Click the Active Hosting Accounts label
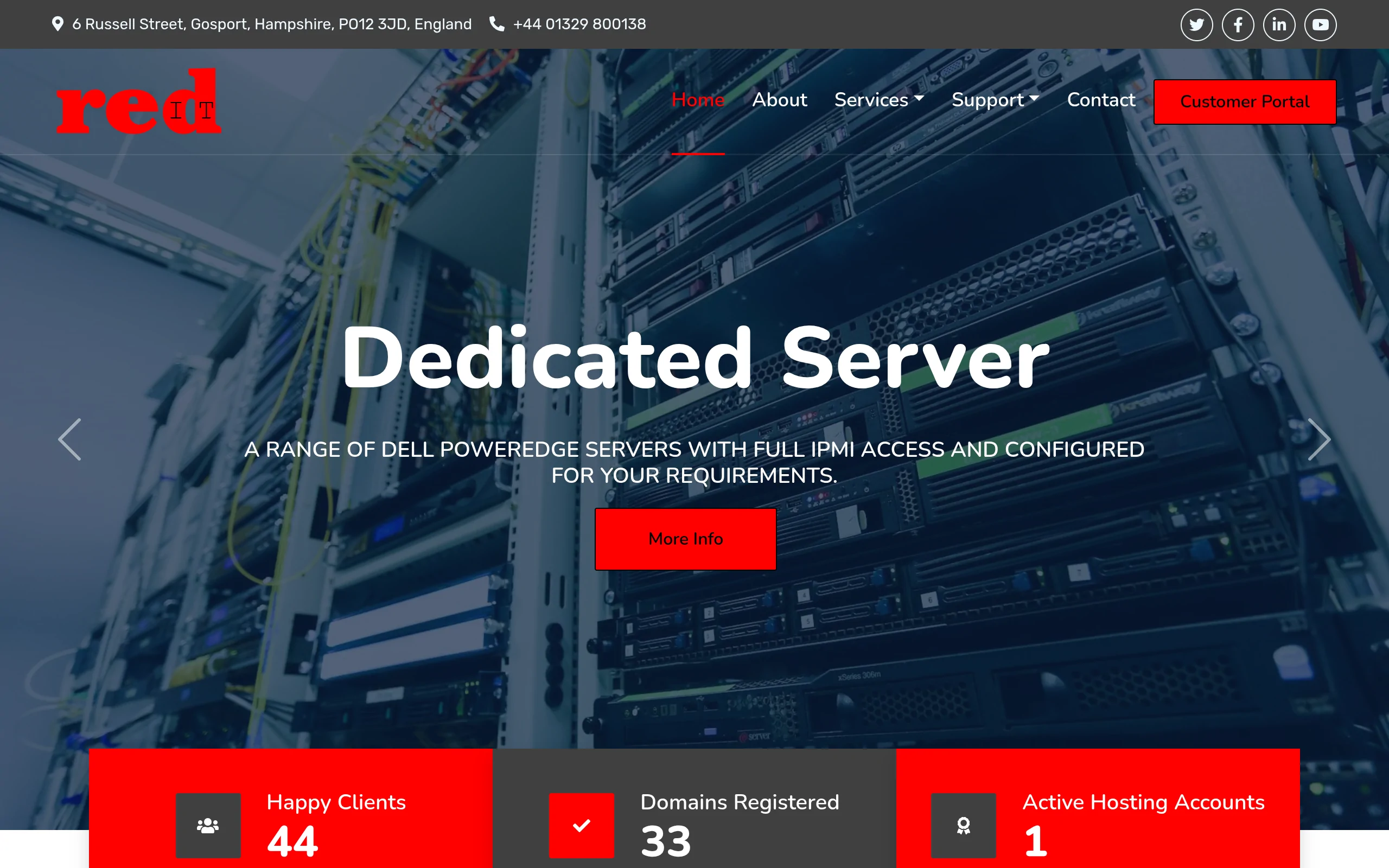 coord(1143,802)
